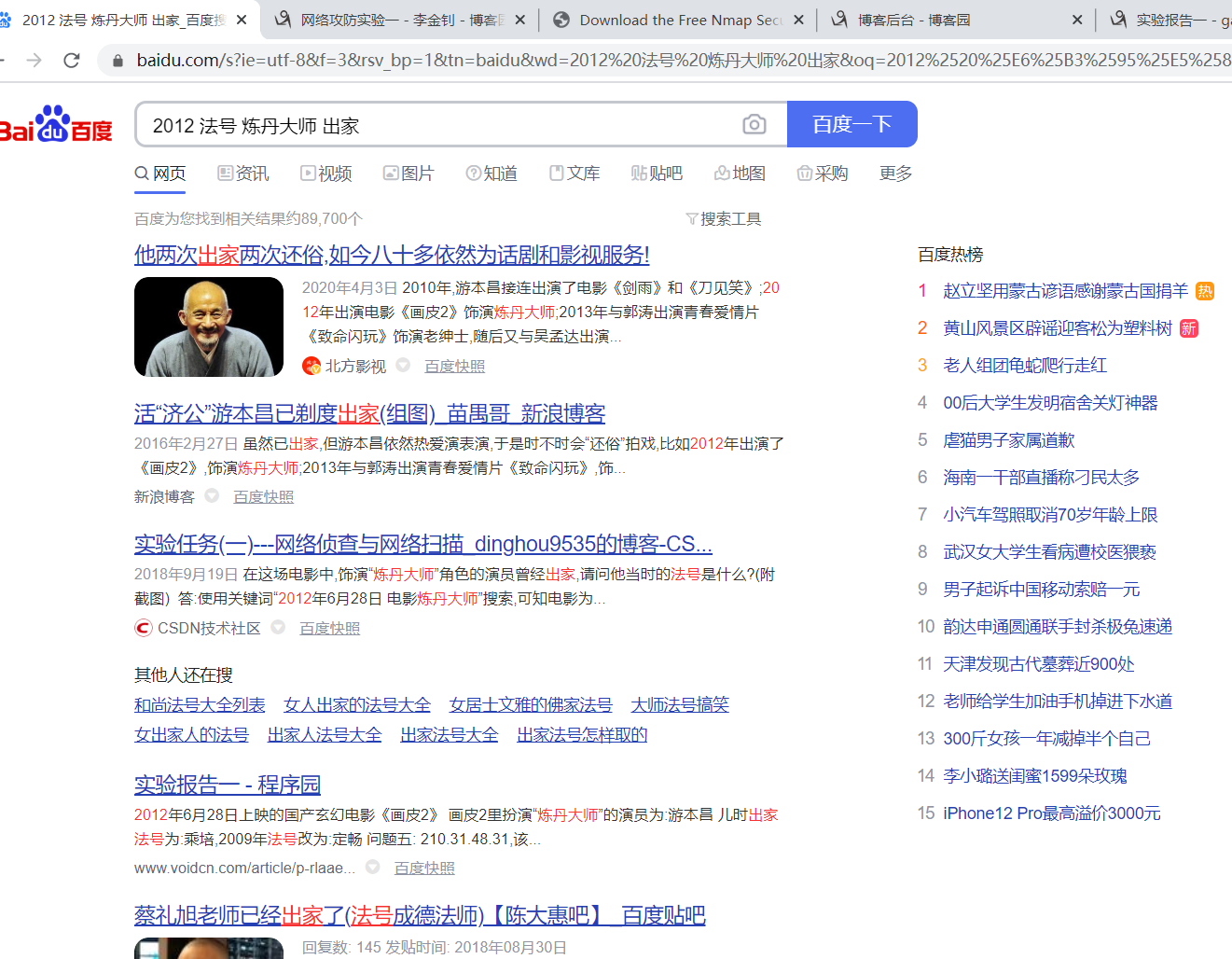Click the 新浪博客 source label
The image size is (1232, 959).
click(x=164, y=496)
